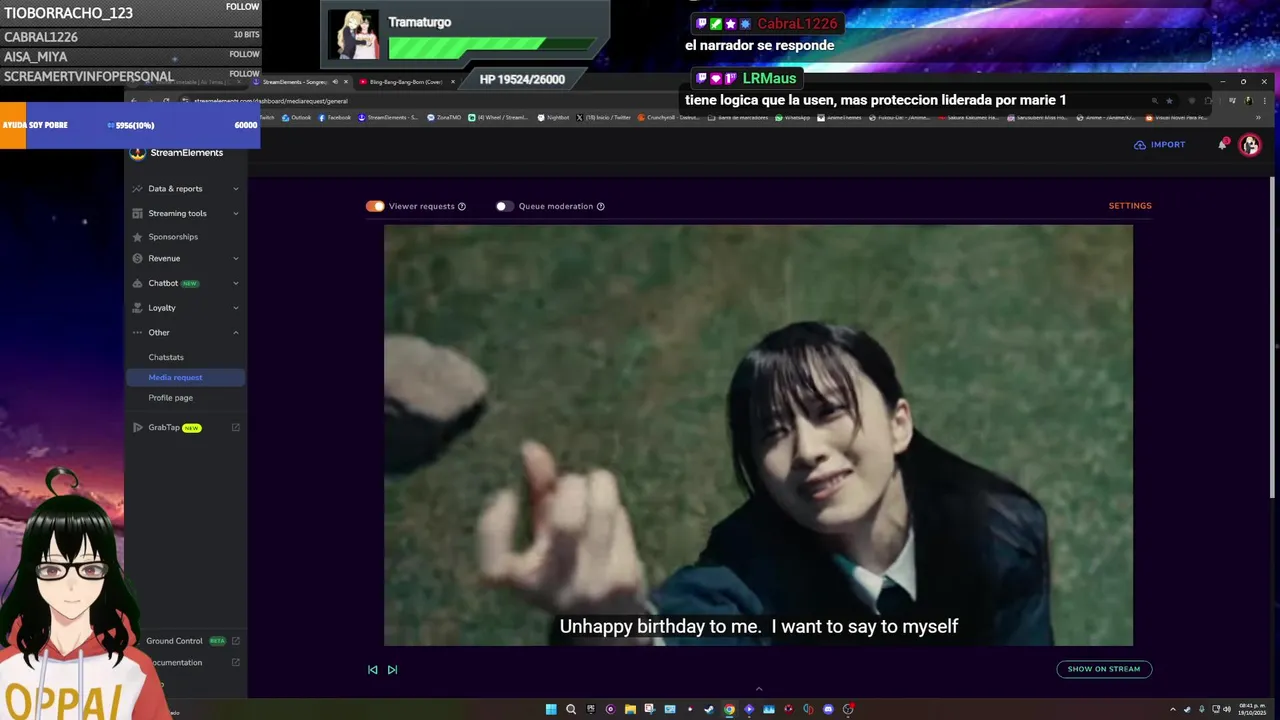
Task: Expand the Chatbot chevron
Action: (x=236, y=283)
